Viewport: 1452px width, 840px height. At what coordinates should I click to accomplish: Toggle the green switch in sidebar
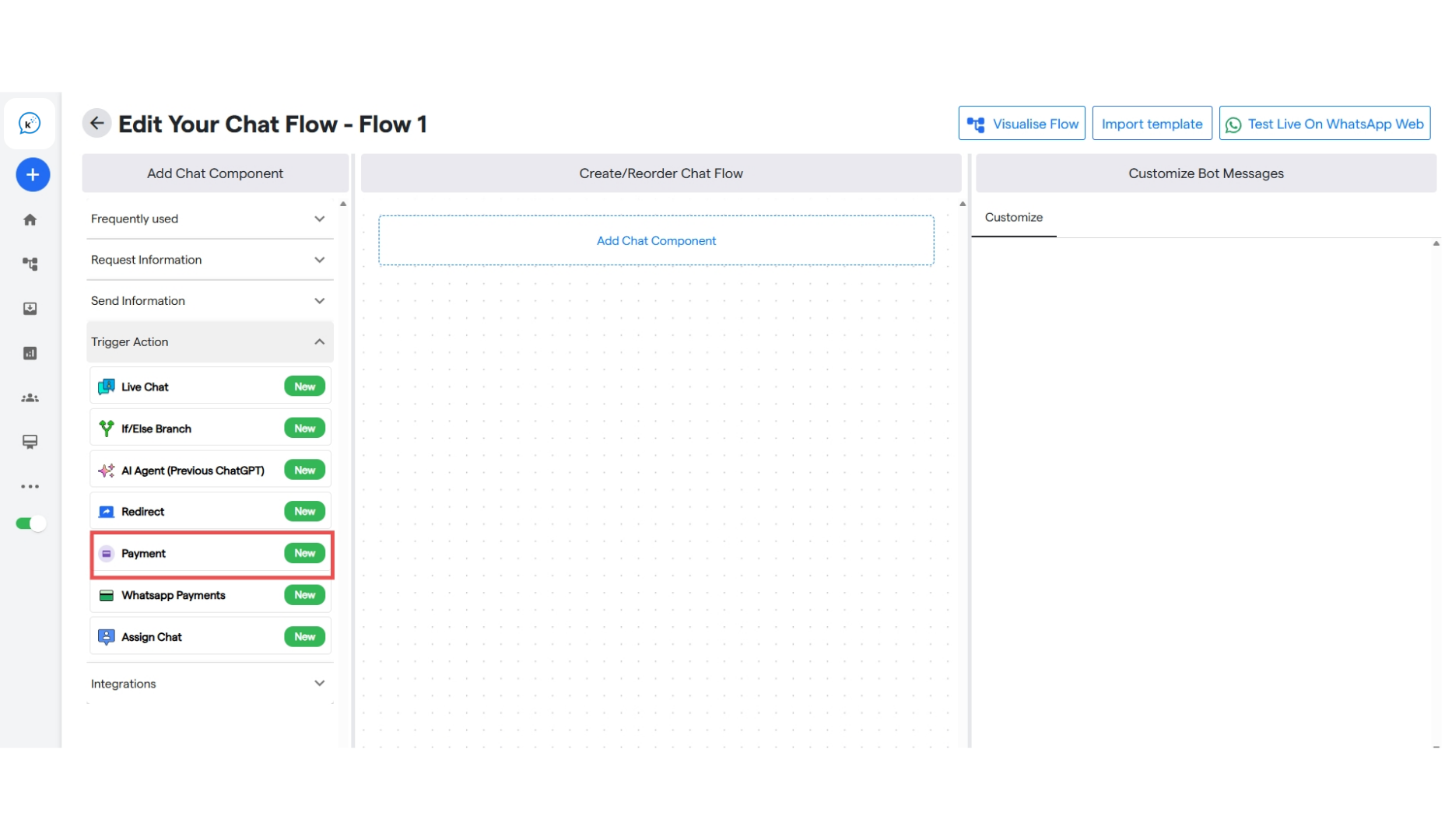pos(31,523)
